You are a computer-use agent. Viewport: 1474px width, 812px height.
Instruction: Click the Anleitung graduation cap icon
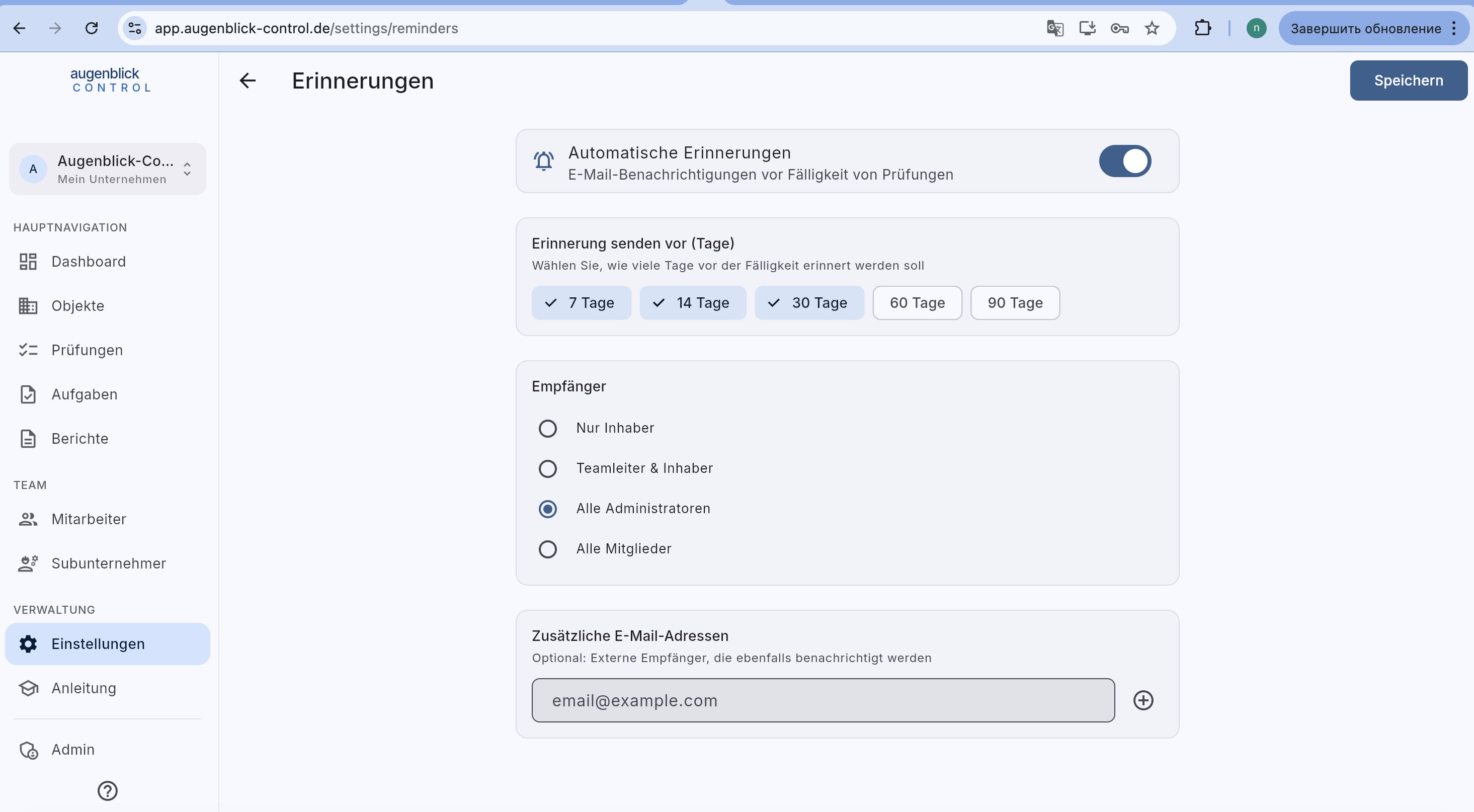[28, 688]
